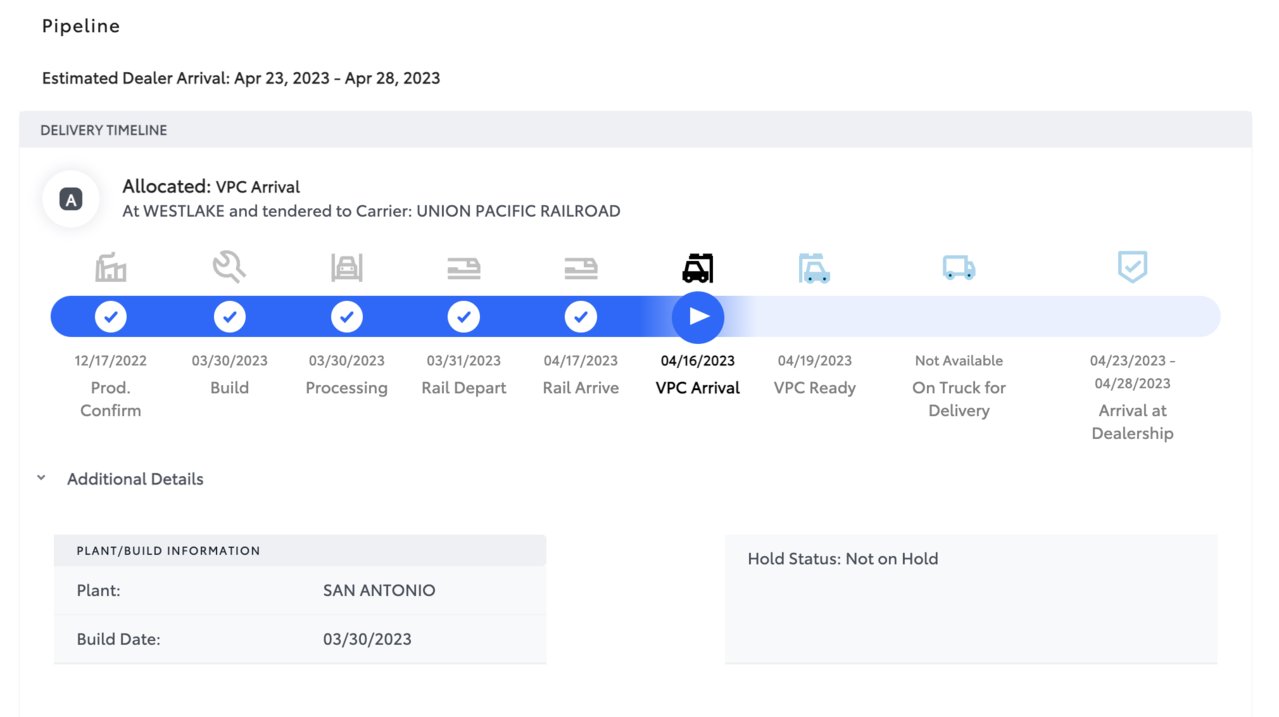Click the Rail Depart checkmark circle

[x=464, y=317]
